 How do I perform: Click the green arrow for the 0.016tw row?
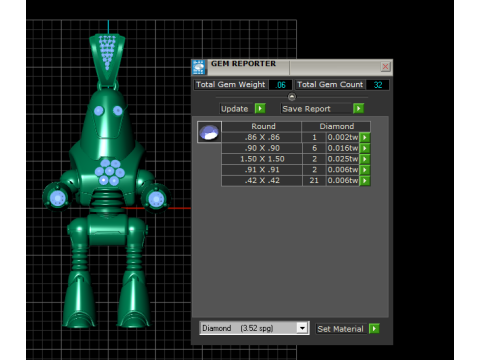(x=365, y=148)
